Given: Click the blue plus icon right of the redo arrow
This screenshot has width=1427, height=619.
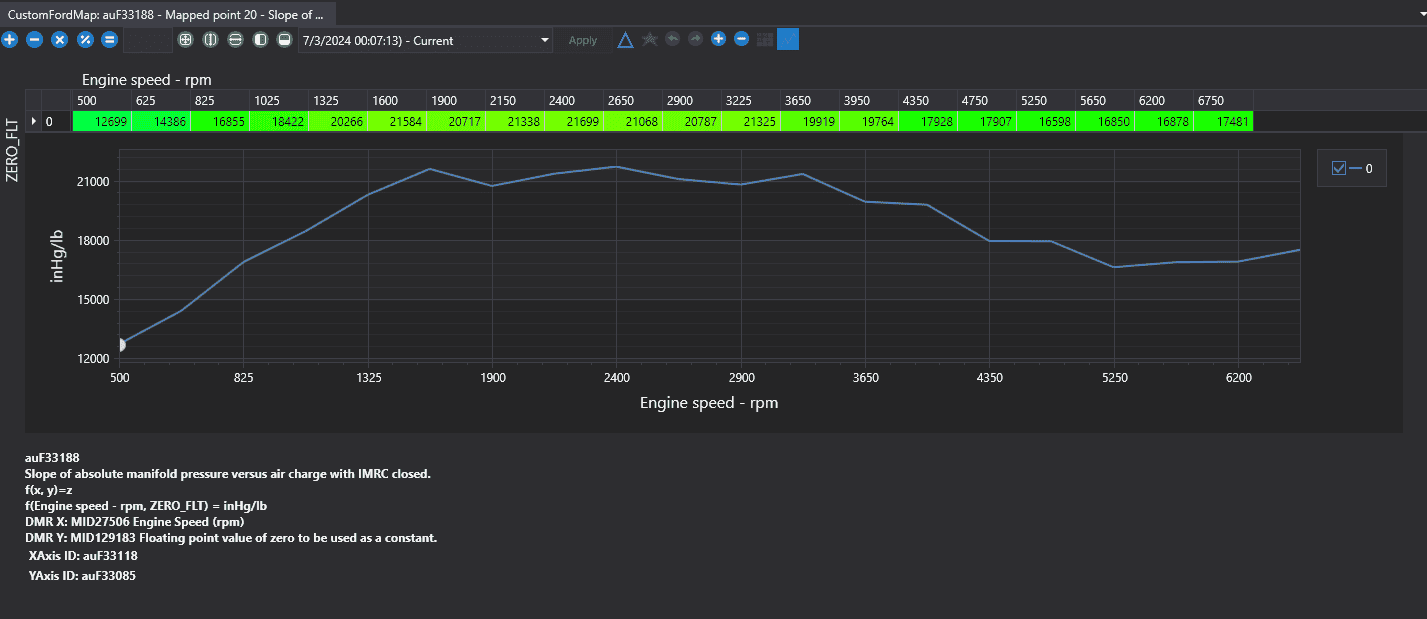Looking at the screenshot, I should tap(718, 39).
